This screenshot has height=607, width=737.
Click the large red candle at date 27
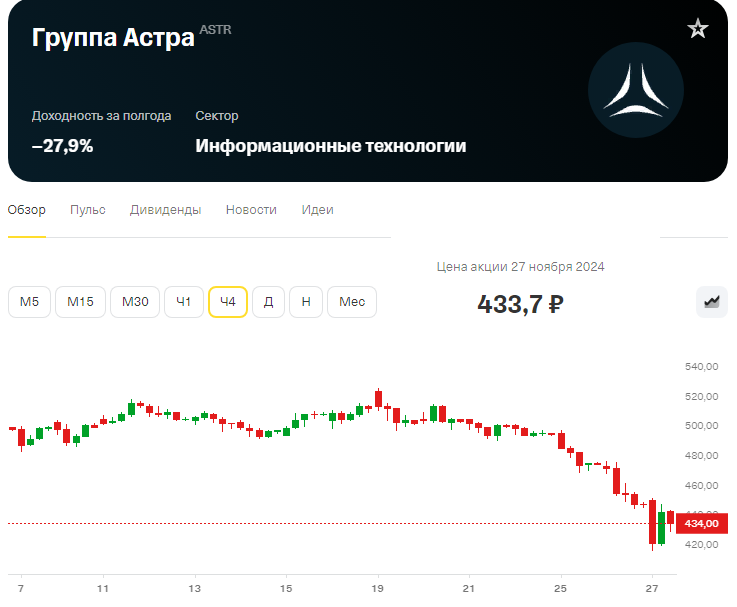[652, 522]
